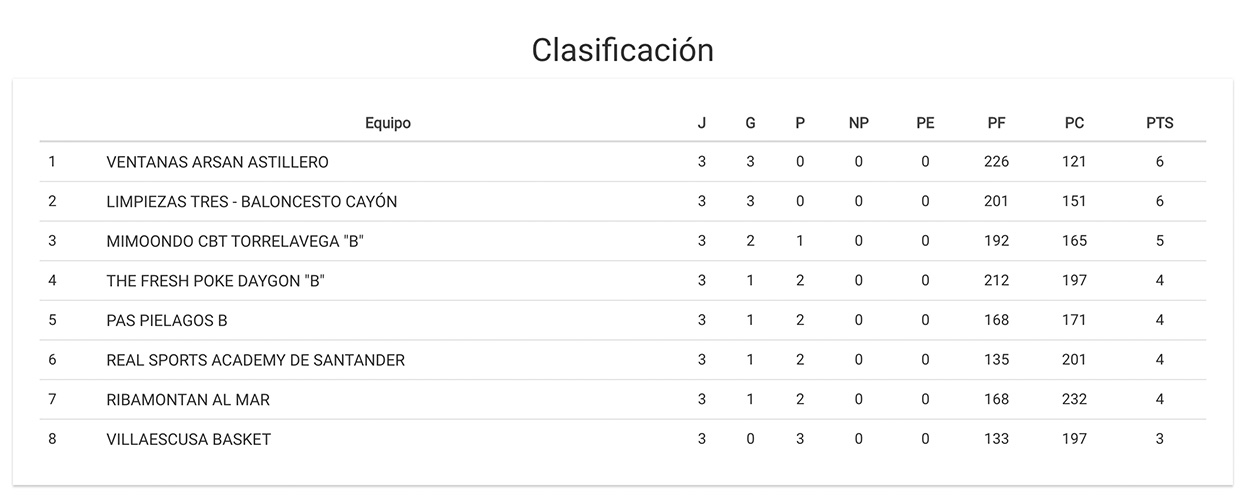Open the VILLAESCUSA BASKET team
1248x500 pixels.
(x=188, y=439)
